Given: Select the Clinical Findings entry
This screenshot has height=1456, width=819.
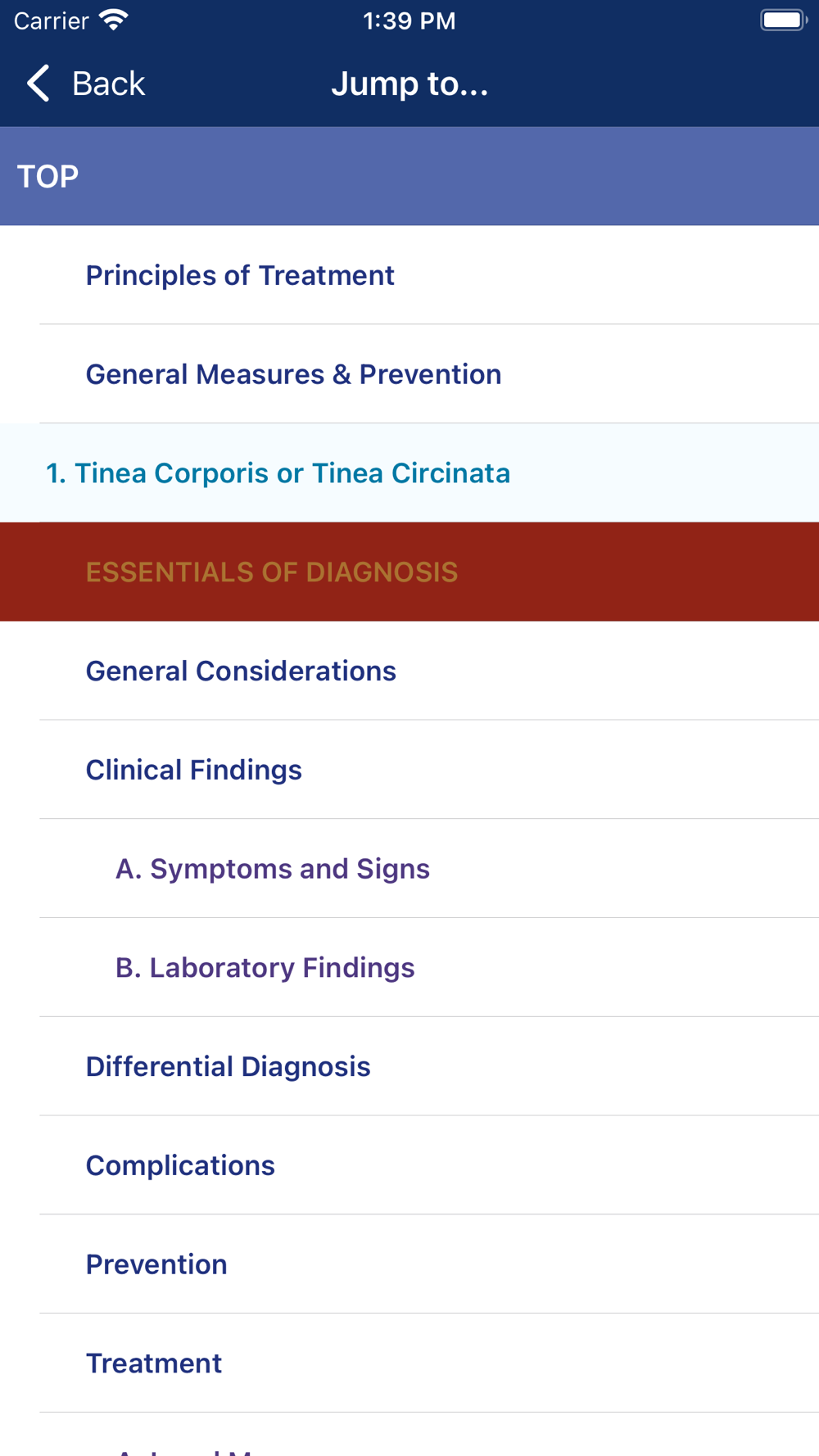Looking at the screenshot, I should (x=409, y=770).
